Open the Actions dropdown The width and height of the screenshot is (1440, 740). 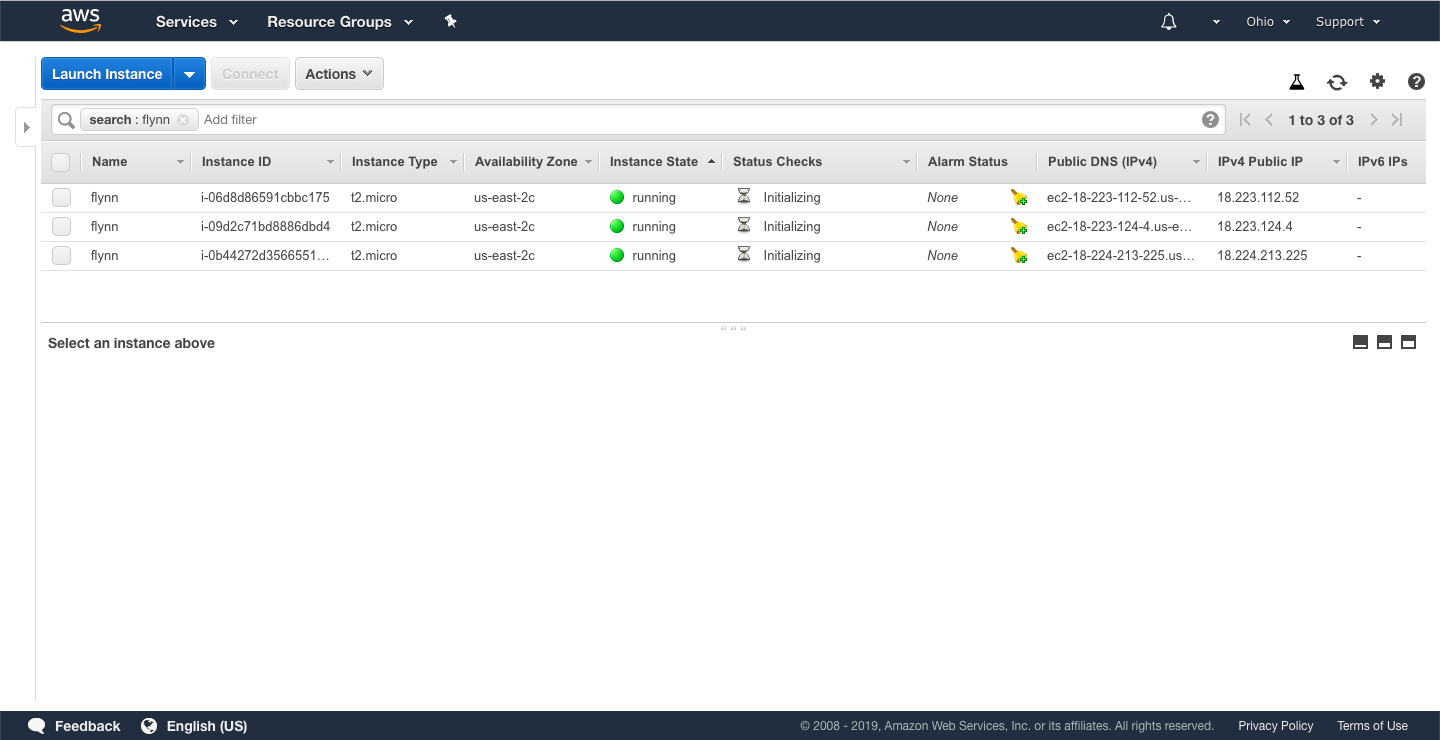pyautogui.click(x=339, y=74)
